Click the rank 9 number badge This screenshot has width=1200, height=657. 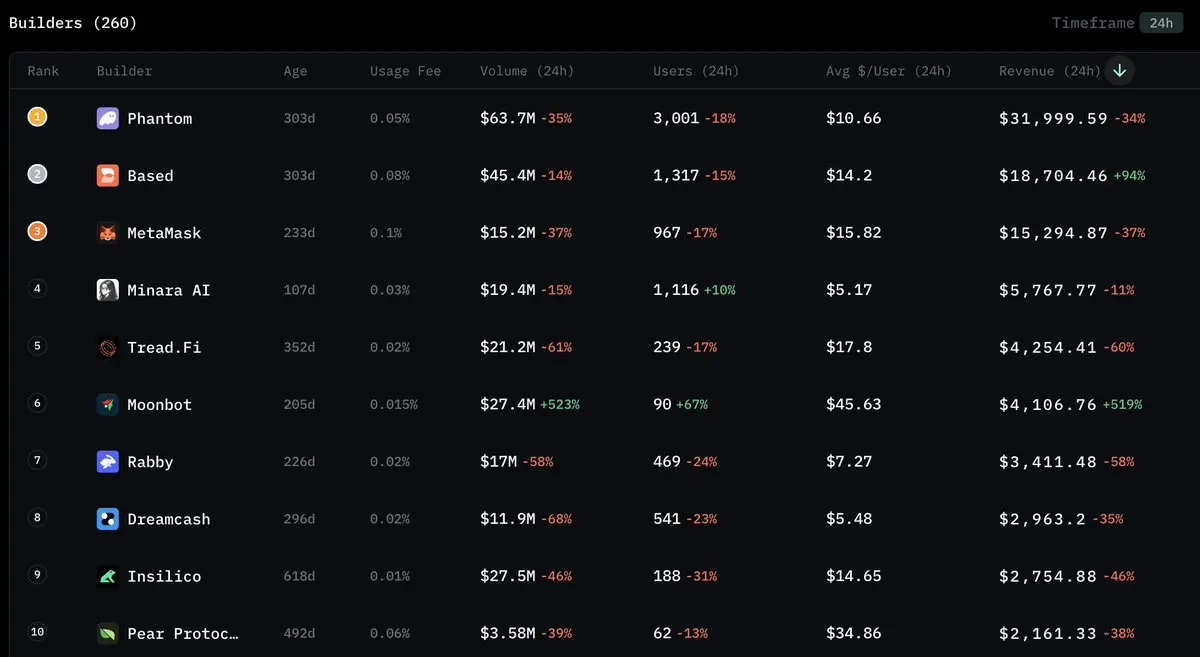(x=37, y=574)
